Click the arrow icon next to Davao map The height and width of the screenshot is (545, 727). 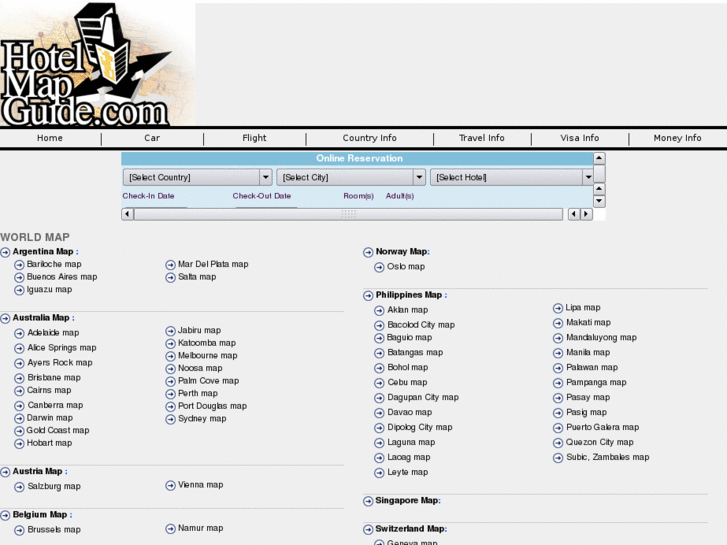[x=379, y=413]
